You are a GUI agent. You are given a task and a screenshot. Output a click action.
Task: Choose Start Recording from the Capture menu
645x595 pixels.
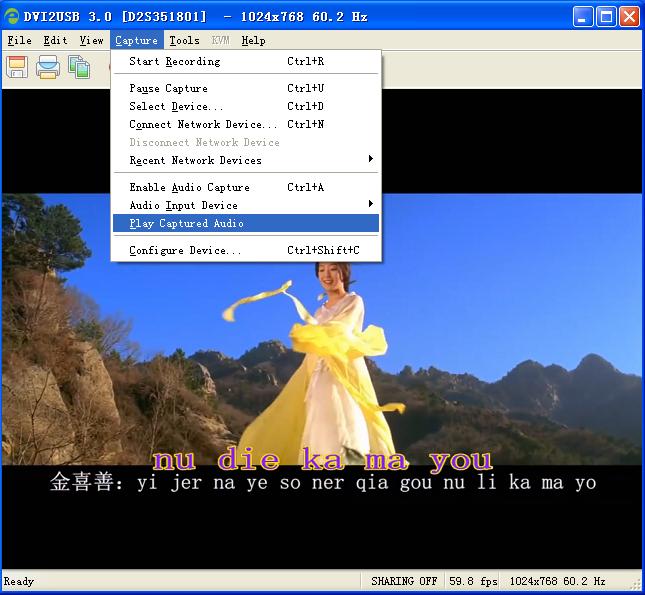tap(175, 62)
